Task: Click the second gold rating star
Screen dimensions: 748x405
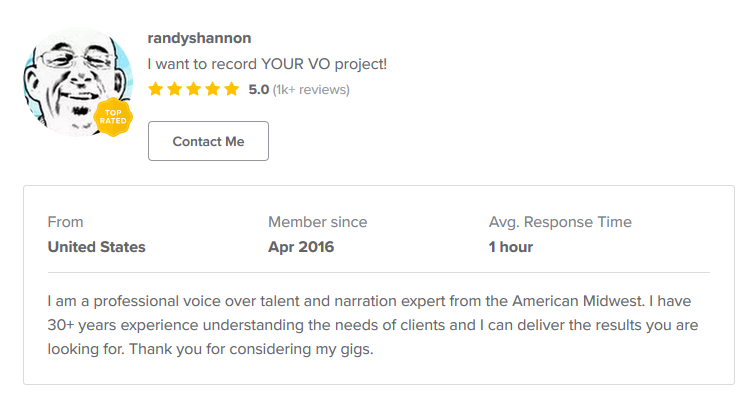Action: click(175, 89)
